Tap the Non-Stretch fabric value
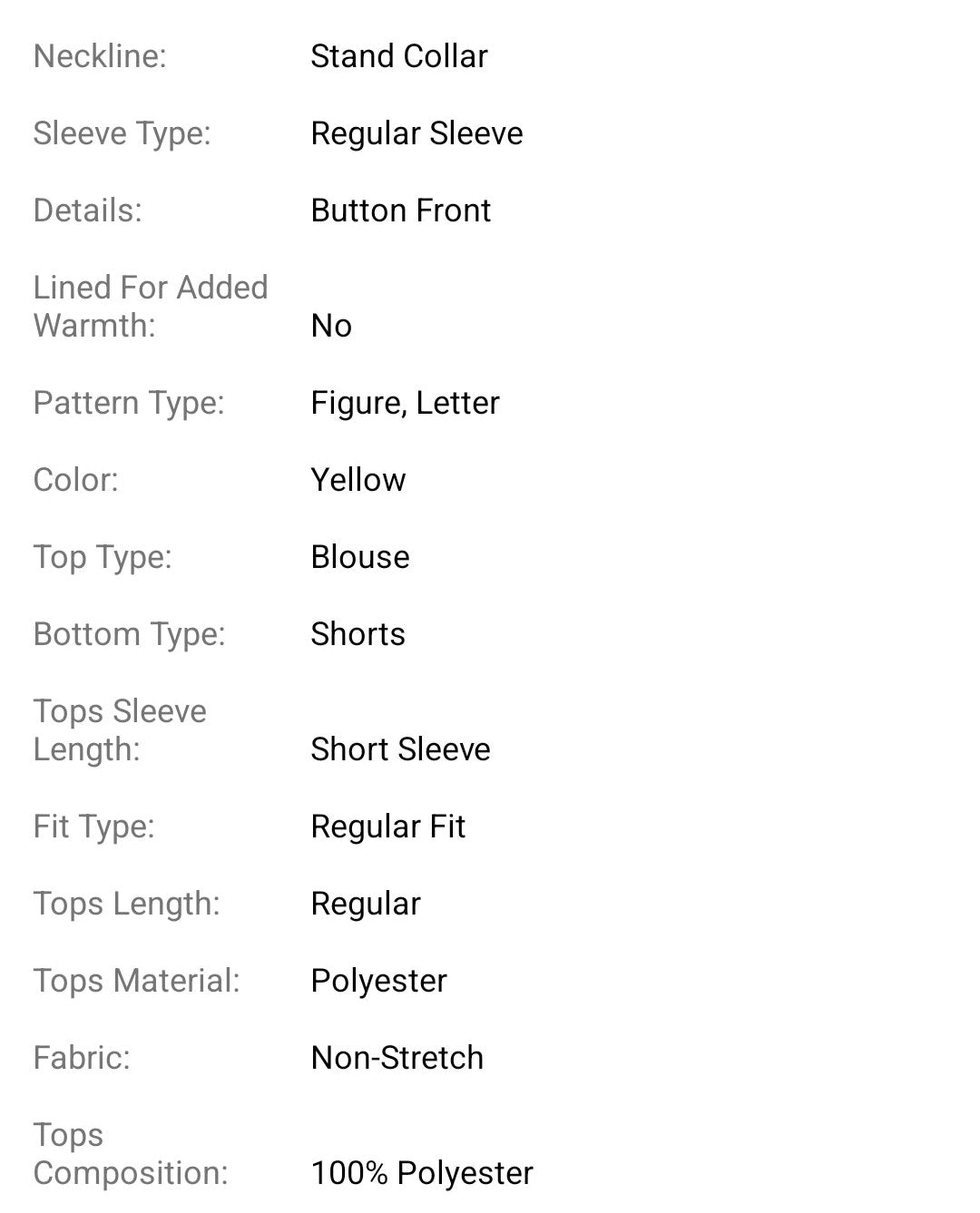980x1213 pixels. point(397,1058)
